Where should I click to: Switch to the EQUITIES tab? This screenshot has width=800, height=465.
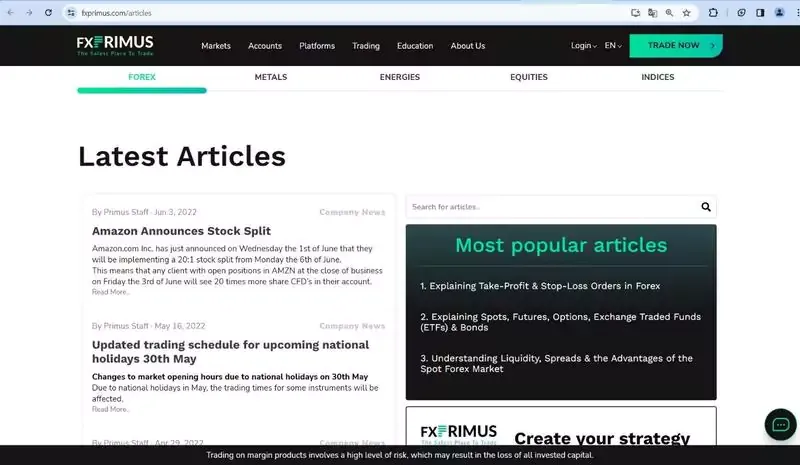coord(529,77)
